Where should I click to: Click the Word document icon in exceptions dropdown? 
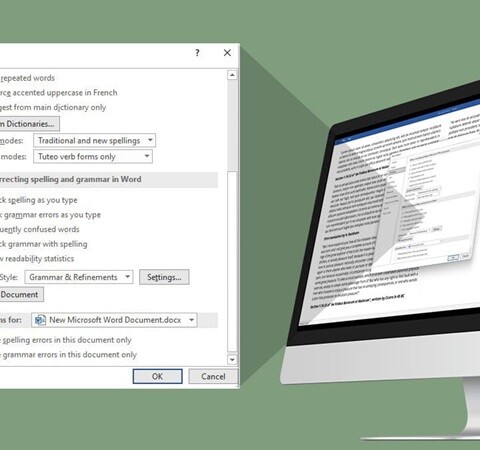[x=40, y=320]
